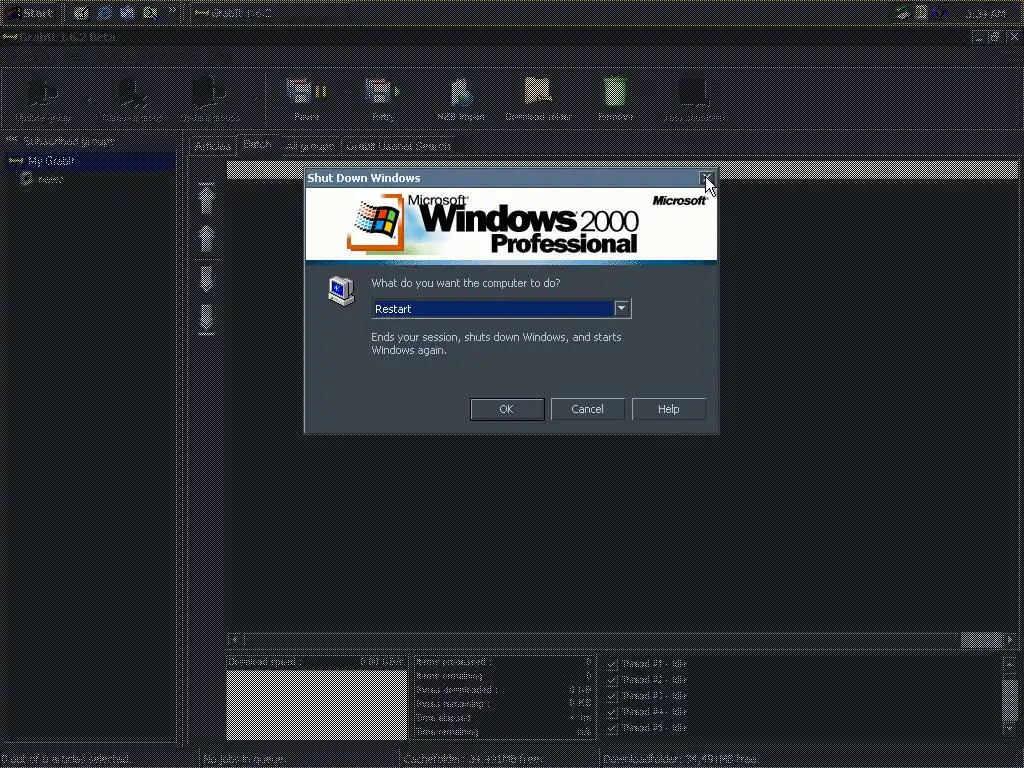Click the first quick launch icon after Start
The width and height of the screenshot is (1024, 768).
coord(81,12)
